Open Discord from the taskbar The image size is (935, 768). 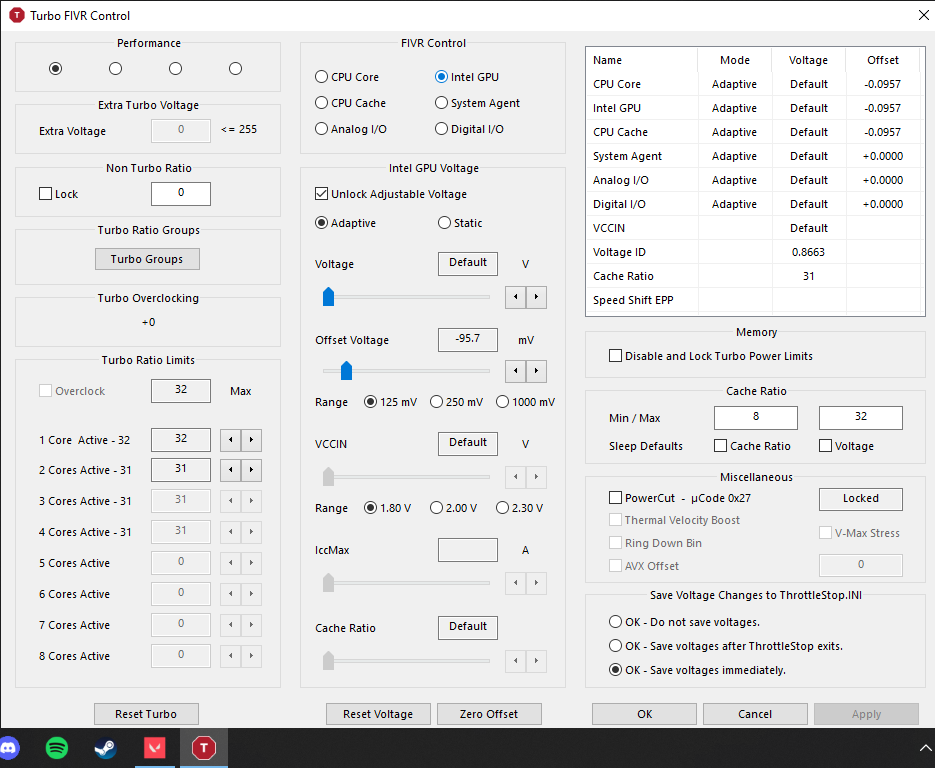coord(8,747)
